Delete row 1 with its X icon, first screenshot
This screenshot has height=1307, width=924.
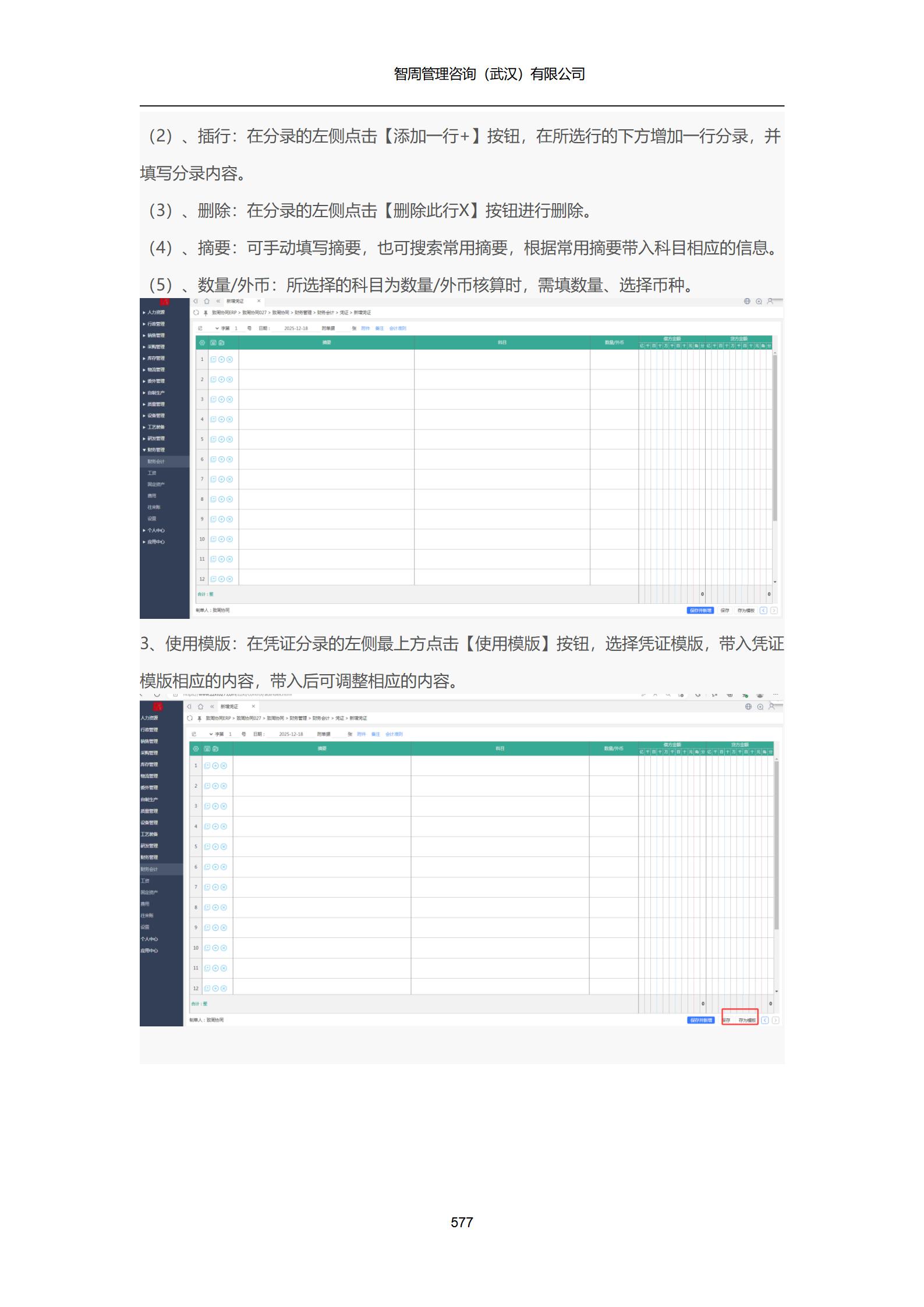coord(229,359)
